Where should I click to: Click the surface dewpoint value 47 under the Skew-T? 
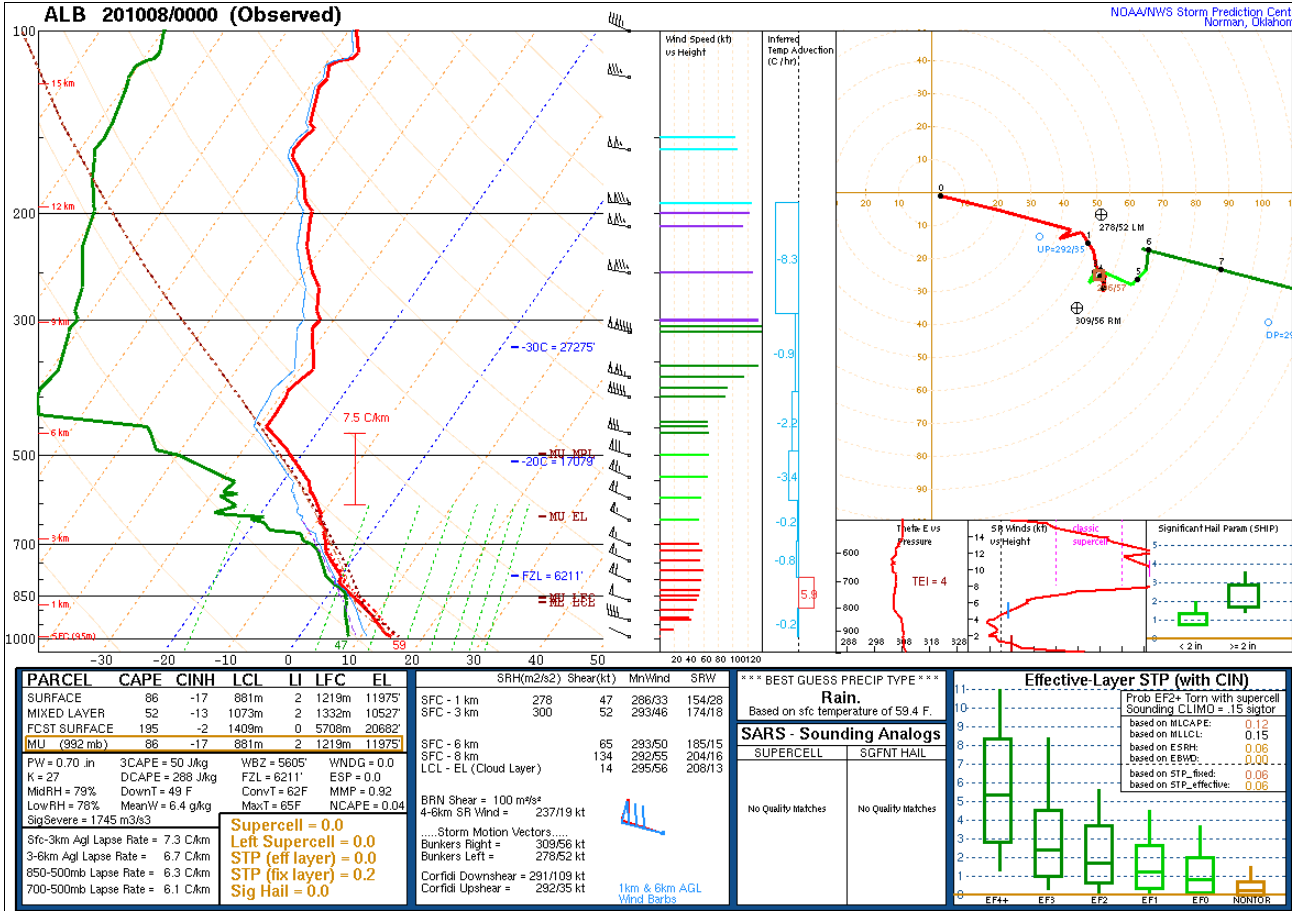pos(341,646)
